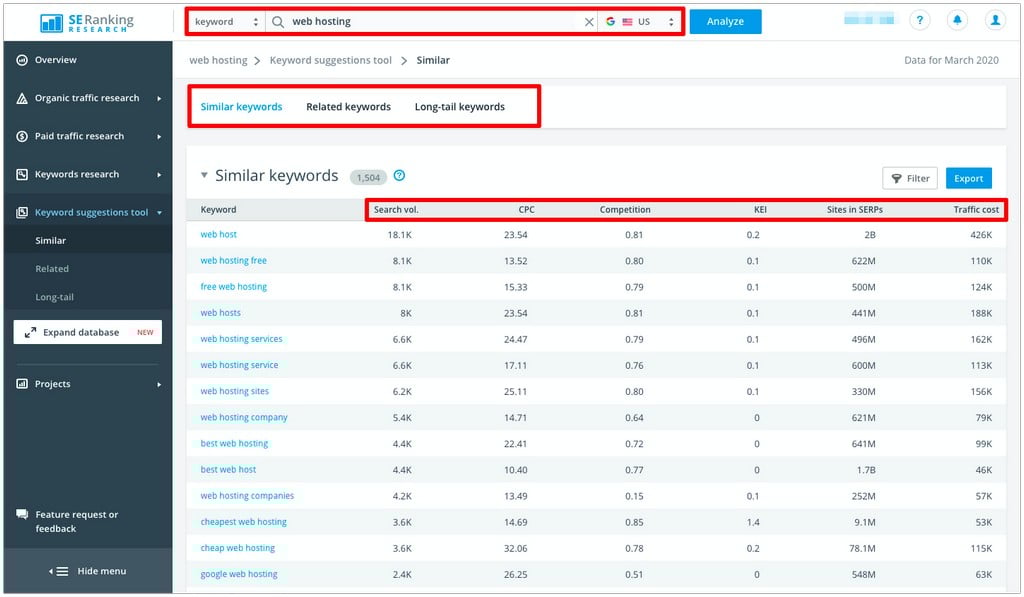Click the Organic traffic research icon

[x=21, y=98]
